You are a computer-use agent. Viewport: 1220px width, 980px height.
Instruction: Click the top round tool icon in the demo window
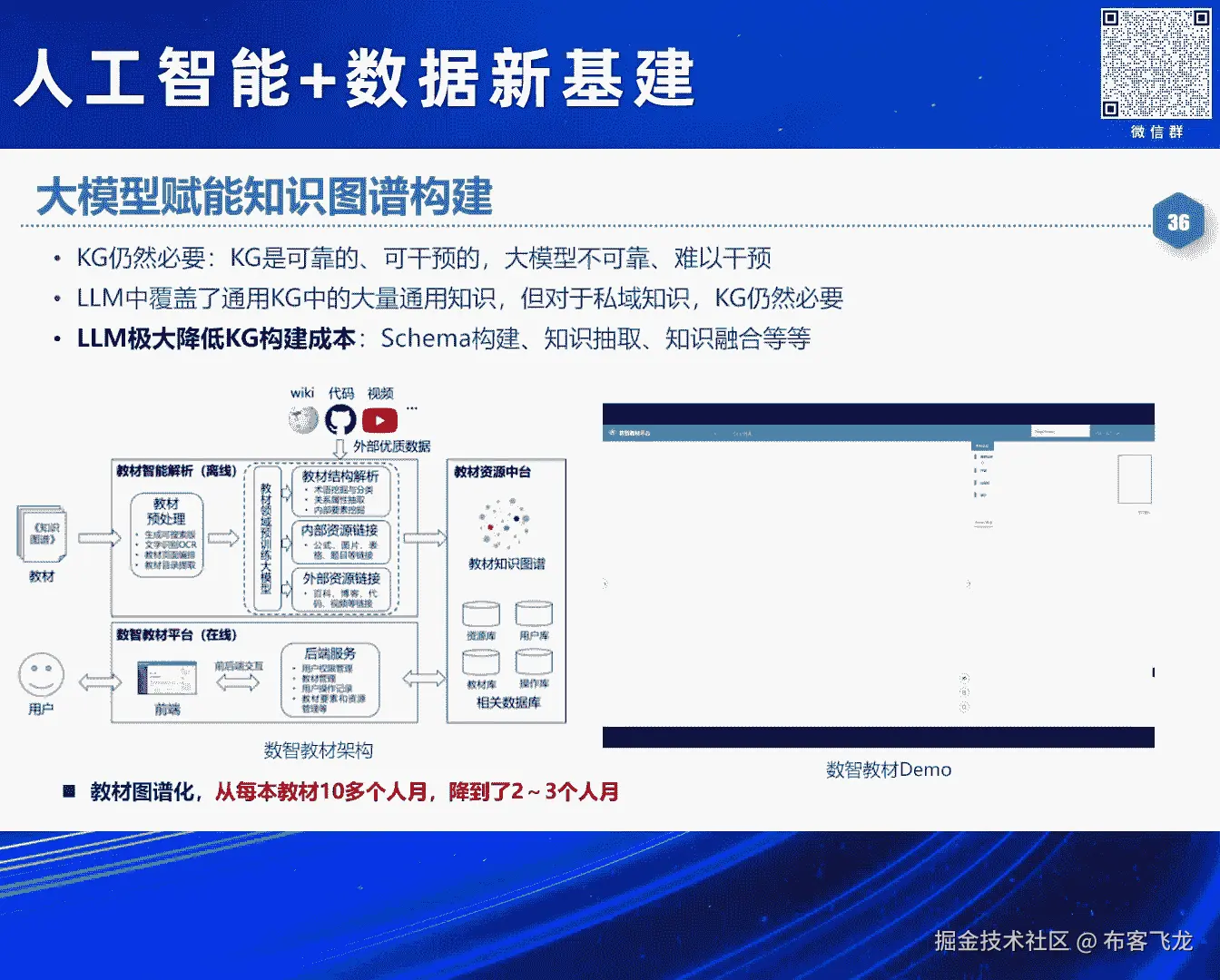[964, 678]
